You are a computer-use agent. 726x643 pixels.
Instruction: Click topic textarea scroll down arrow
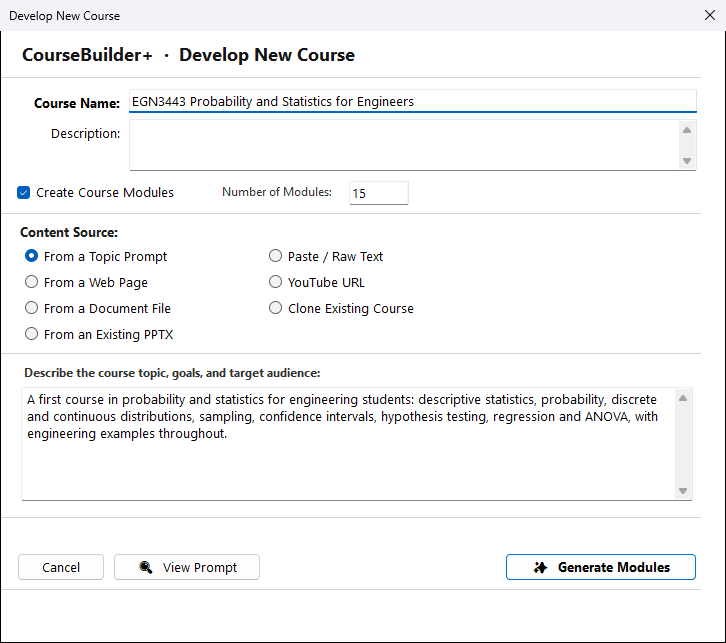683,491
